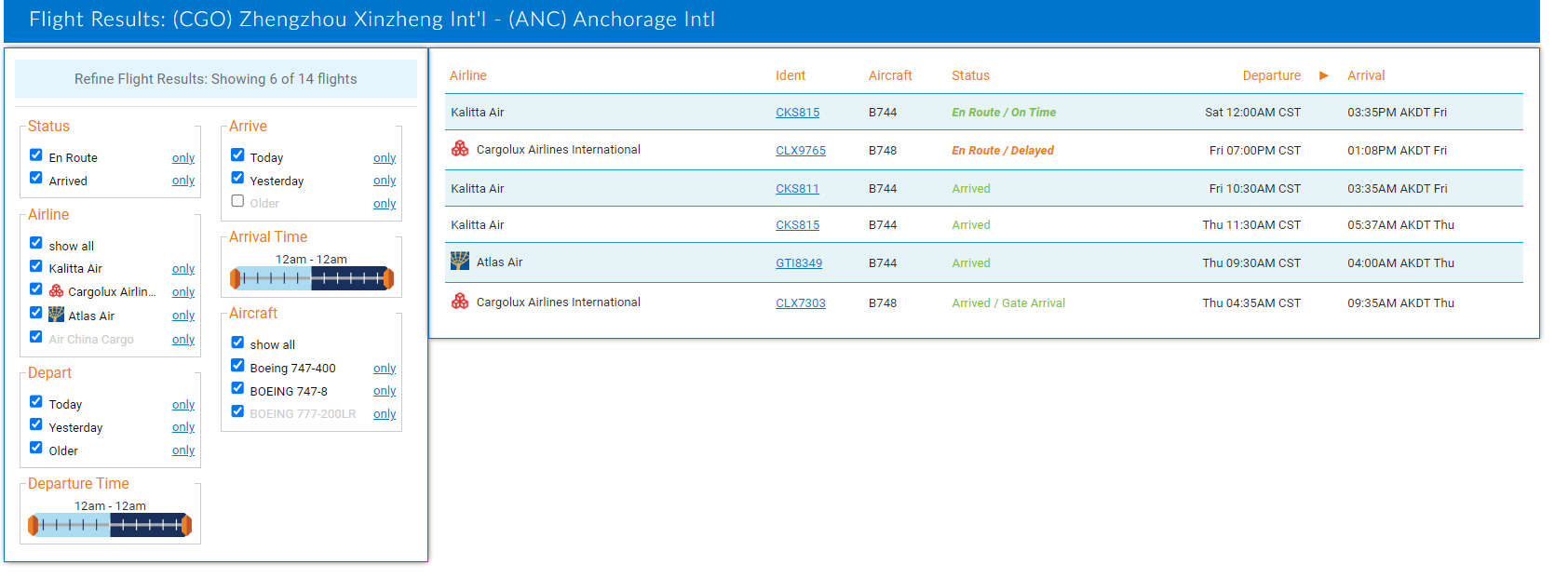
Task: Click the En Route / Delayed status text
Action: click(x=1003, y=151)
